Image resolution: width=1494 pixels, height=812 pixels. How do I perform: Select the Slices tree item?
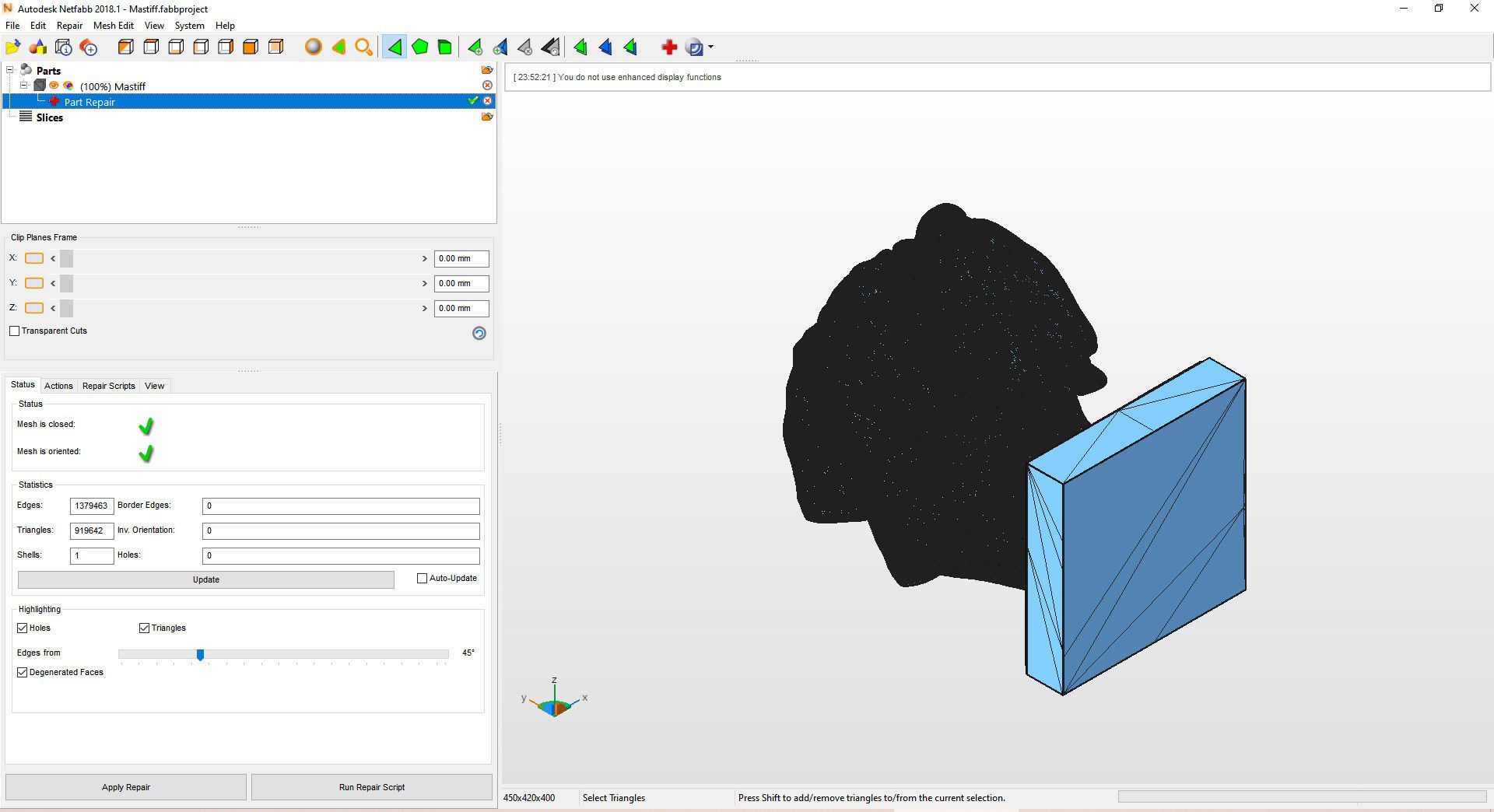[x=49, y=117]
